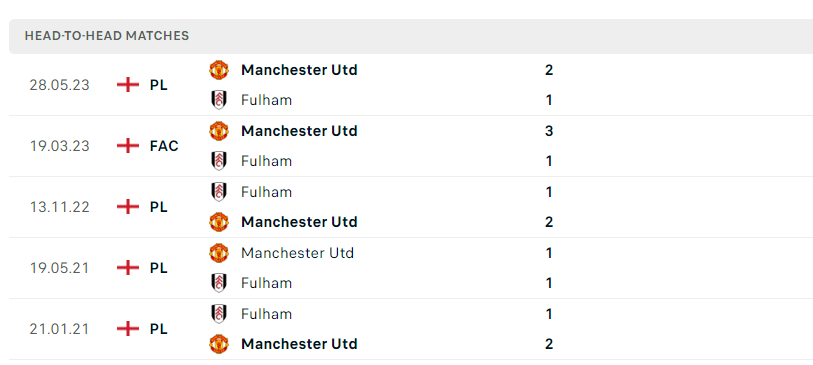Select the FAC competition label
The height and width of the screenshot is (365, 813).
(164, 146)
